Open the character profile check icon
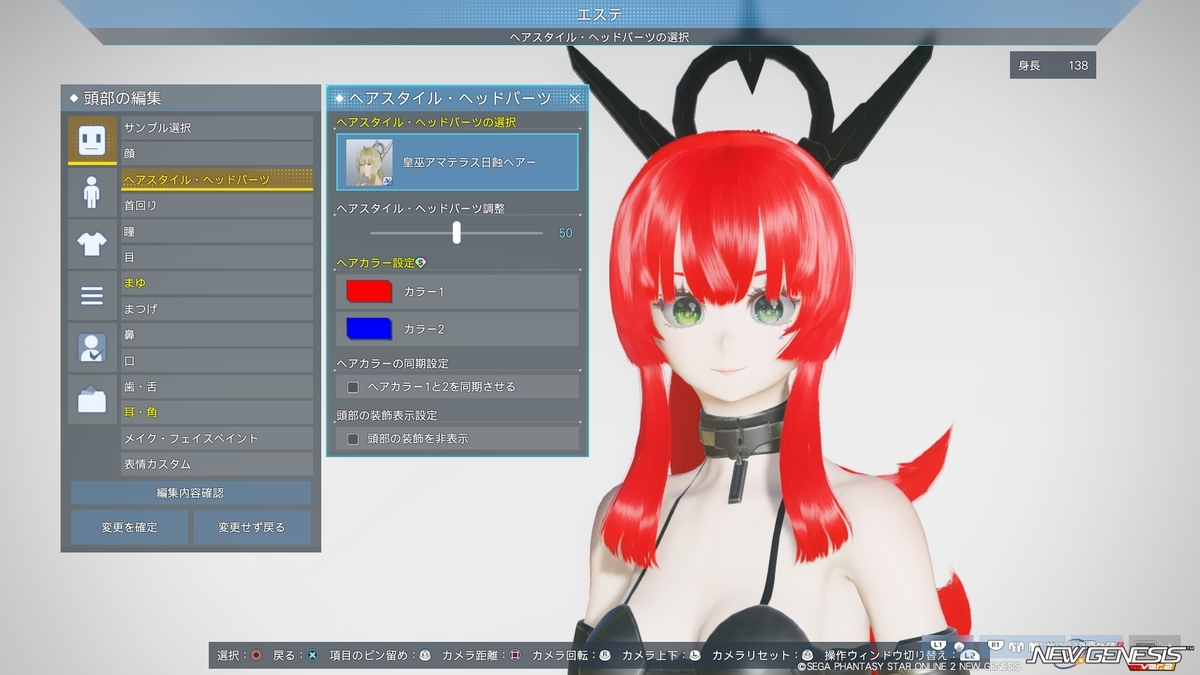The height and width of the screenshot is (675, 1200). (x=92, y=347)
